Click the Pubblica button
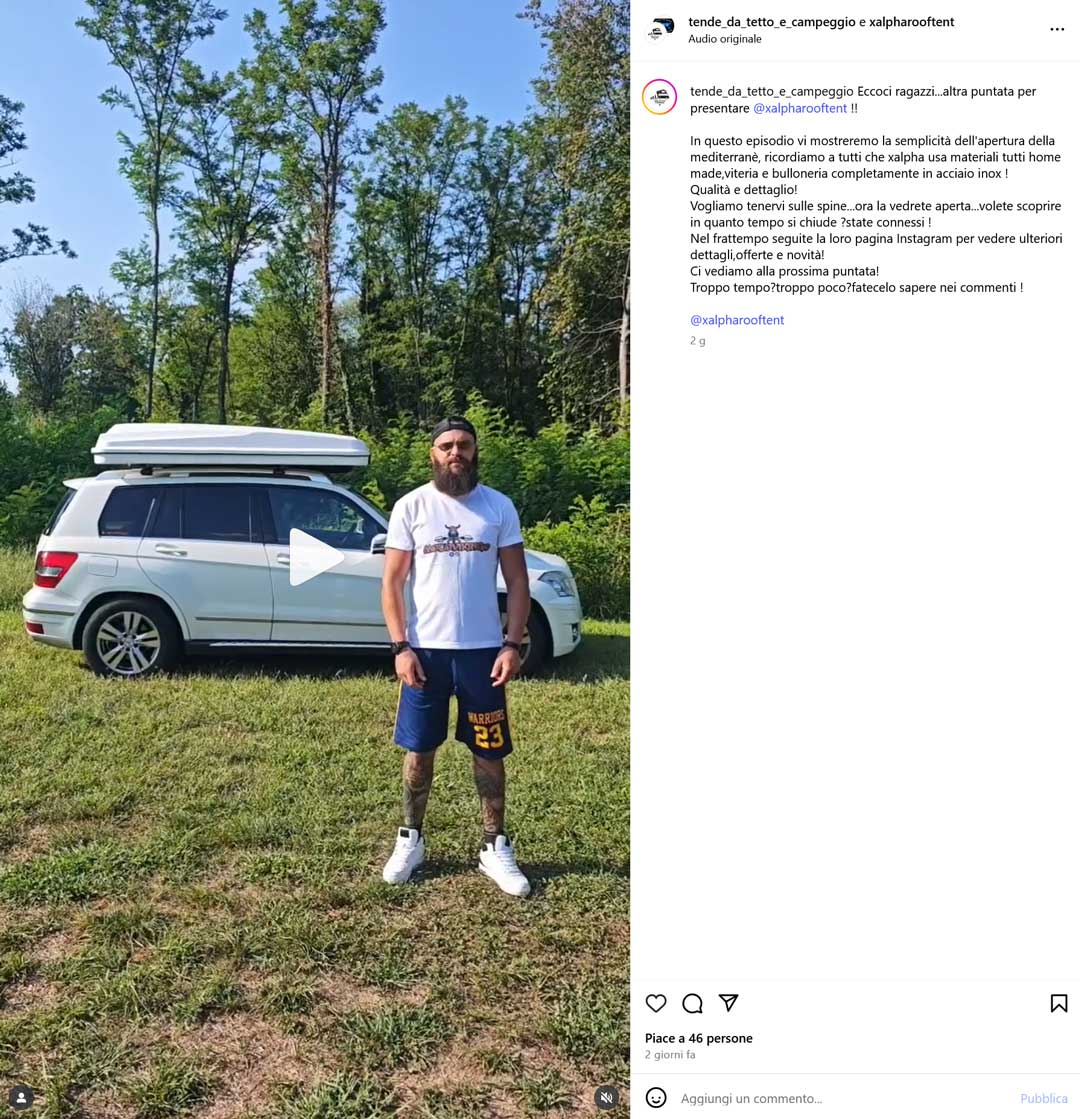Viewport: 1080px width, 1119px height. (1044, 1098)
